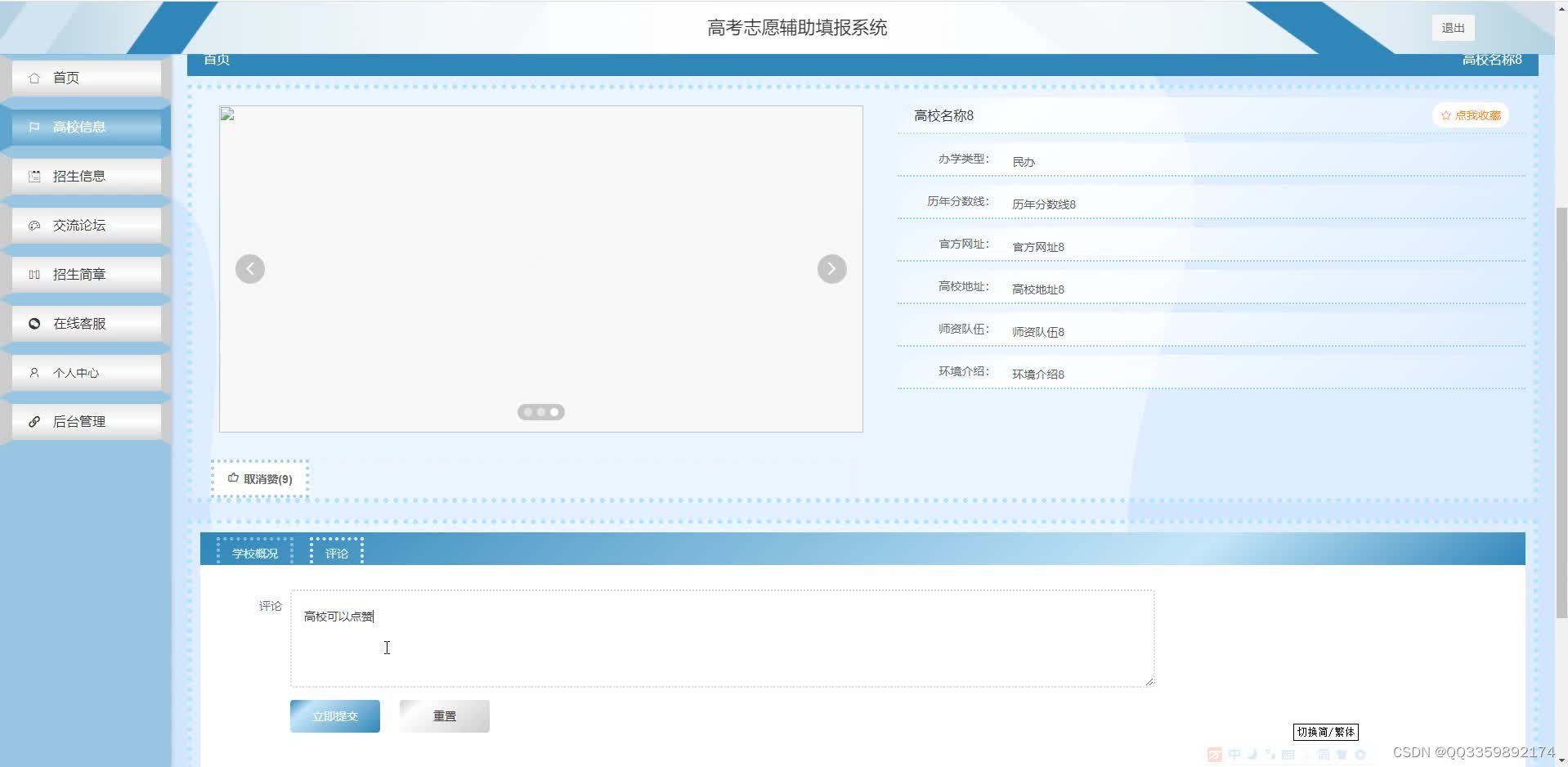The width and height of the screenshot is (1568, 767).
Task: Show previous carousel image
Action: pyautogui.click(x=250, y=269)
